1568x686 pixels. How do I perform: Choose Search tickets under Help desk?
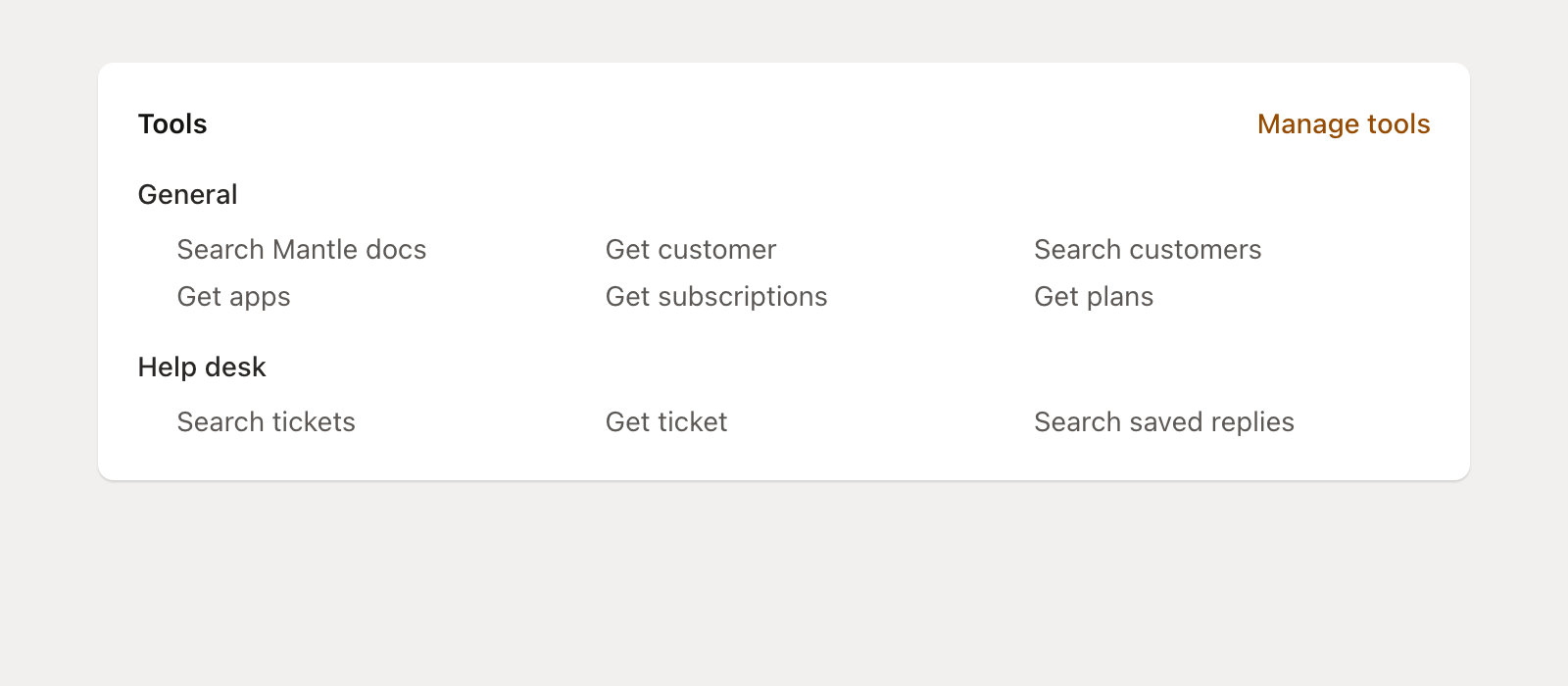click(x=266, y=422)
